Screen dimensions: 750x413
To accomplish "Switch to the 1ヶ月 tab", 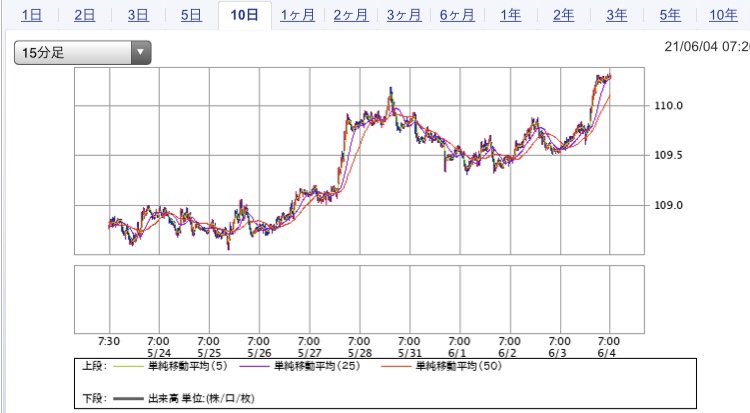I will pyautogui.click(x=298, y=15).
